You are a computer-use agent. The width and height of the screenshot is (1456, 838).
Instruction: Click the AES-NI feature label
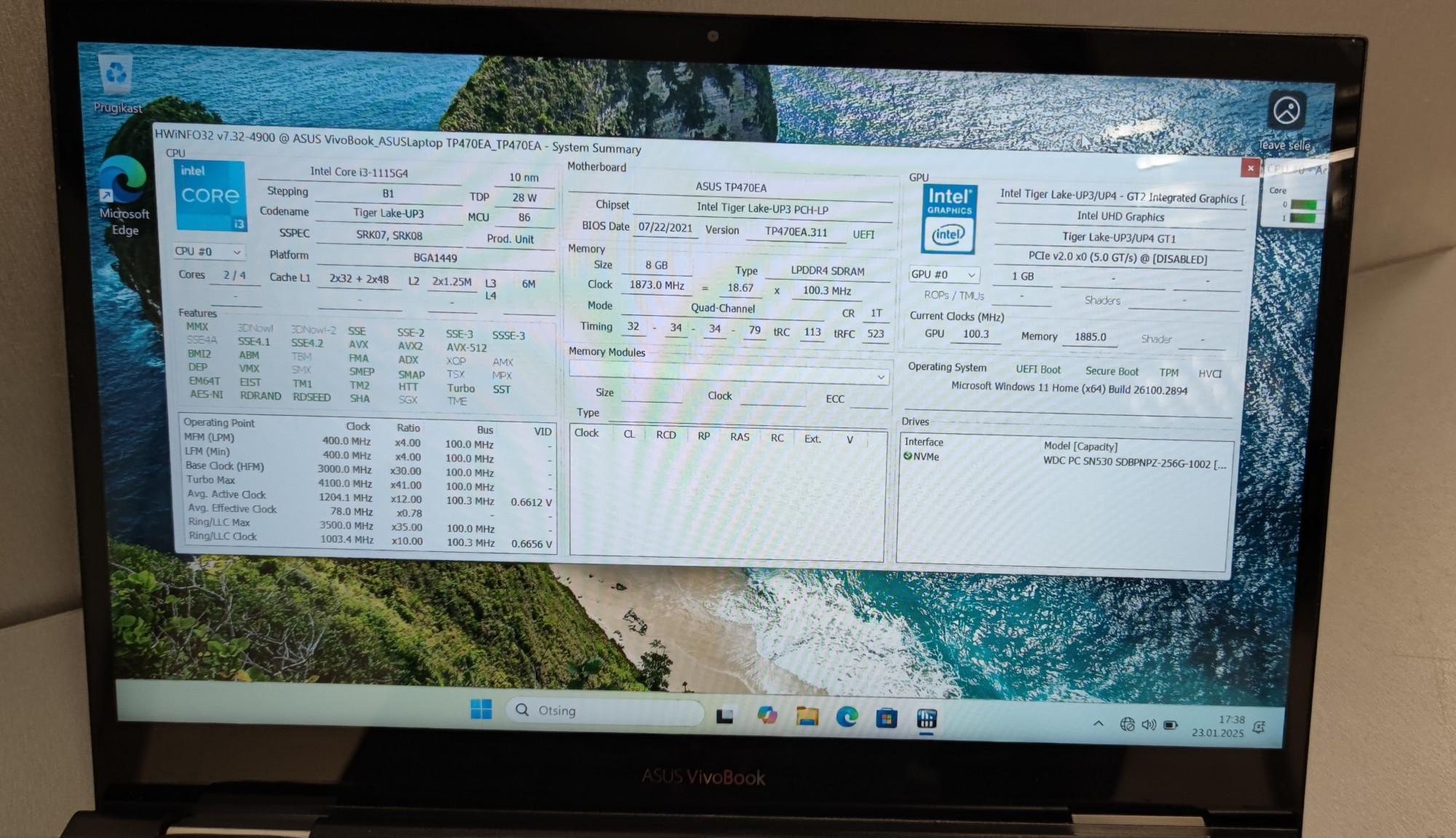tap(206, 394)
